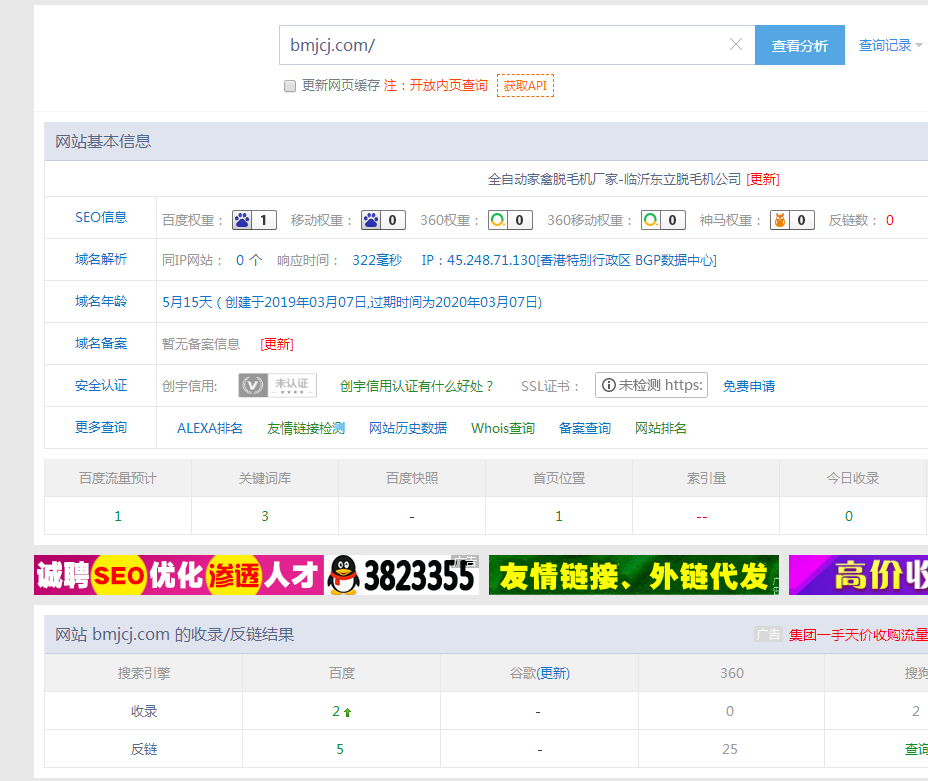The height and width of the screenshot is (781, 928).
Task: Click the Baidu paw icon for 百度权重
Action: [x=242, y=220]
